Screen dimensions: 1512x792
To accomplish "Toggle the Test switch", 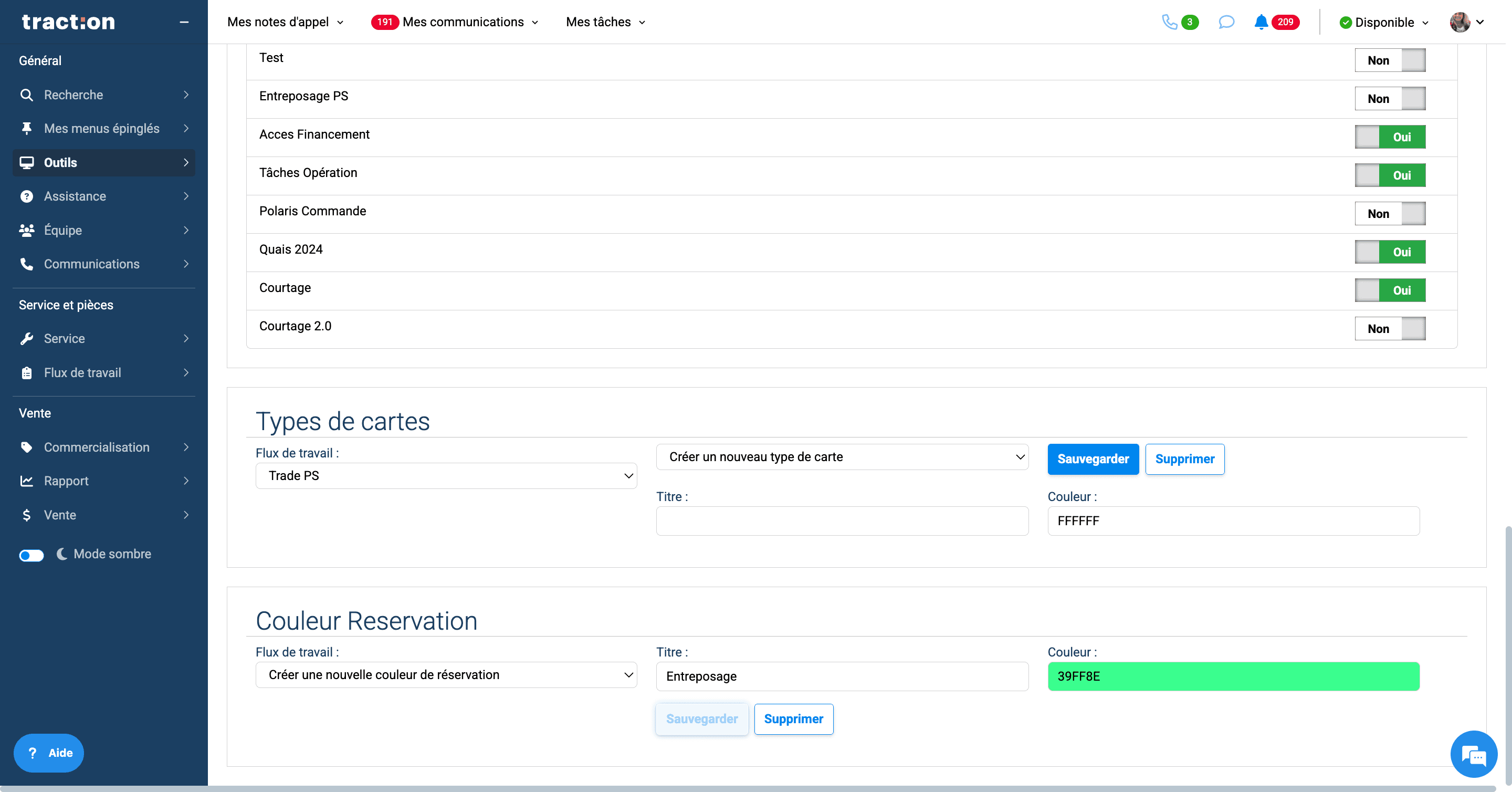I will pos(1389,60).
